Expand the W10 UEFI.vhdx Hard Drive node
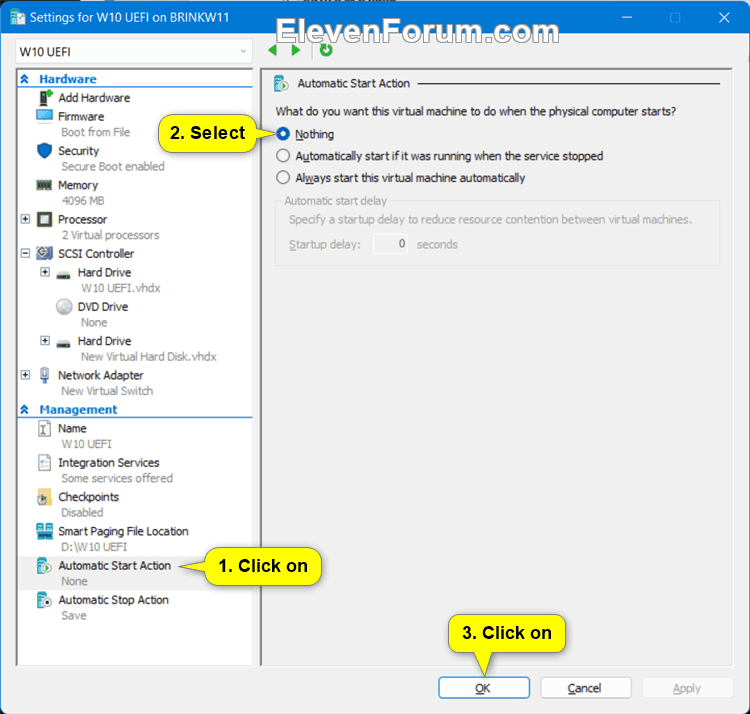750x714 pixels. tap(45, 272)
